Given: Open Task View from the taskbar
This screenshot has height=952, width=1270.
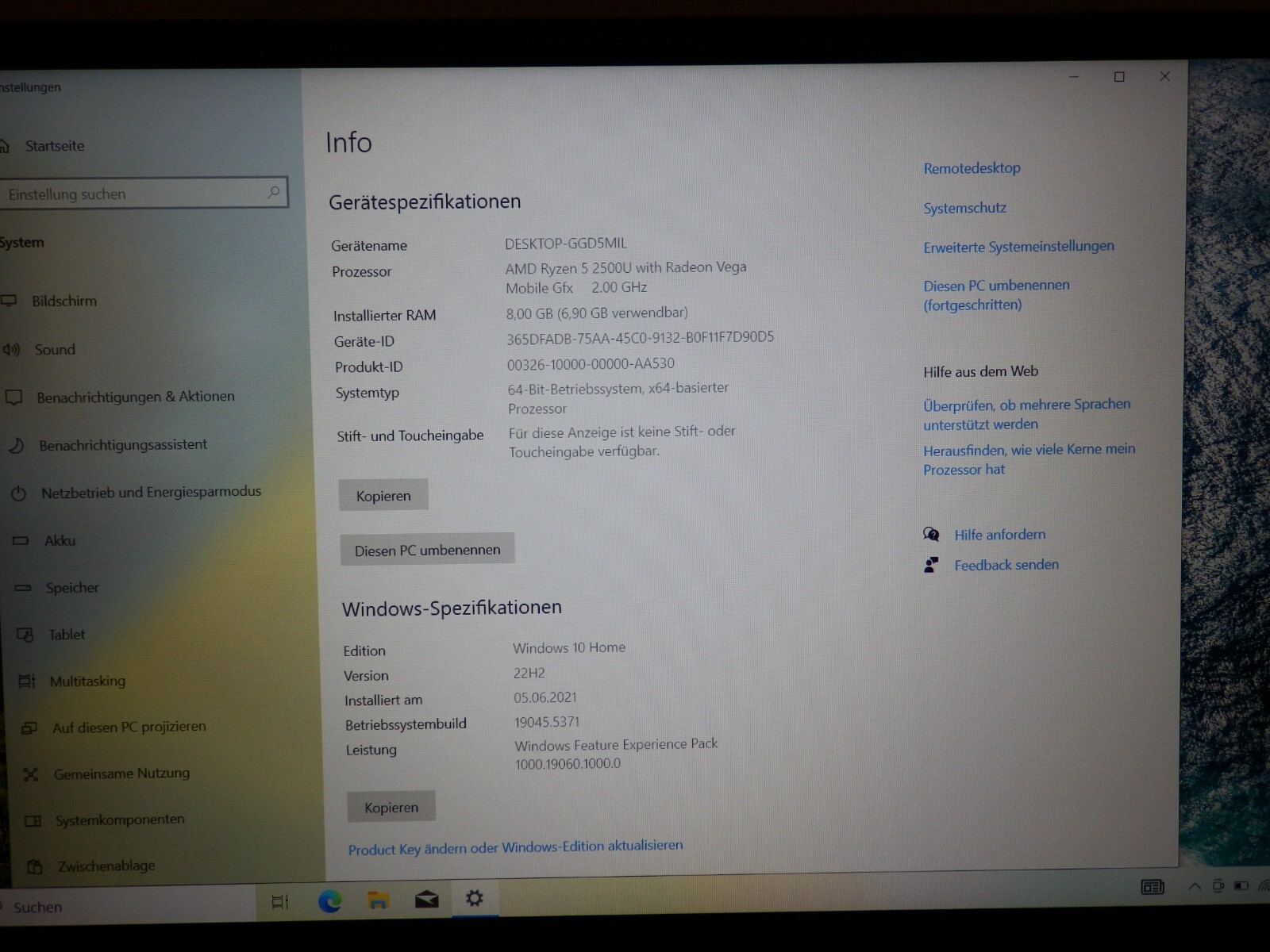Looking at the screenshot, I should pos(279,902).
